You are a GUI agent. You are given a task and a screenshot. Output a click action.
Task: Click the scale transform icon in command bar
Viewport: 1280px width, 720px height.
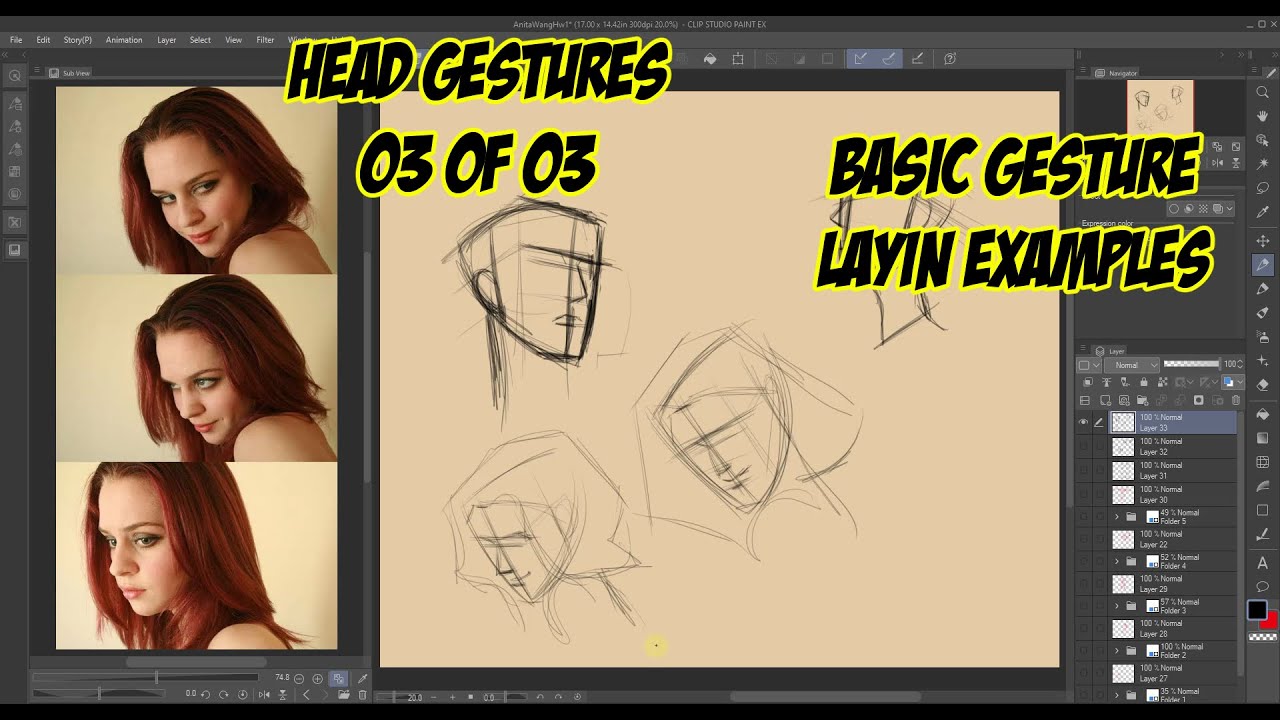[x=738, y=59]
